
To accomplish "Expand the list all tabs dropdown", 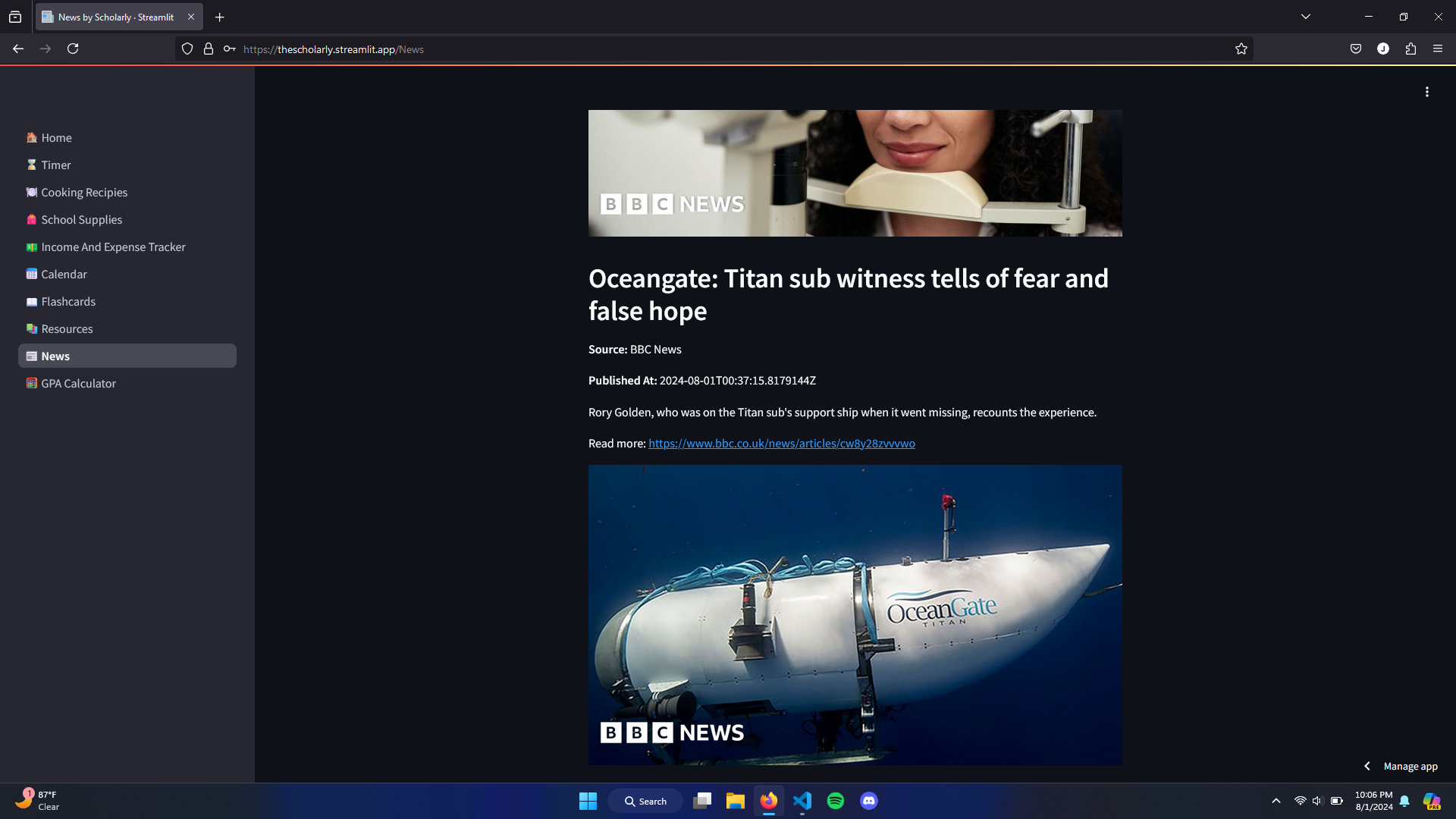I will [x=1306, y=17].
